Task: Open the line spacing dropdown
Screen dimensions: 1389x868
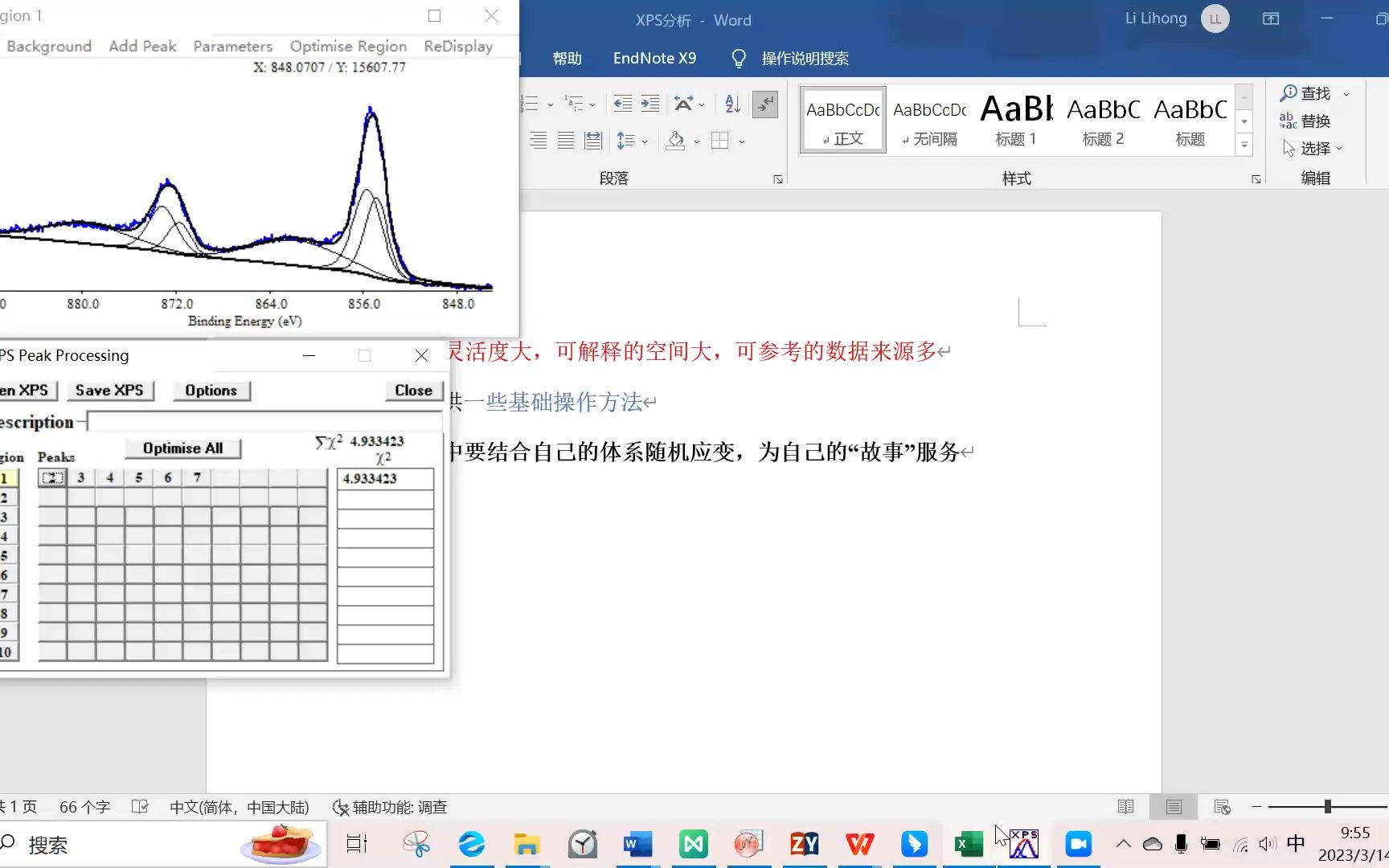Action: (x=633, y=141)
